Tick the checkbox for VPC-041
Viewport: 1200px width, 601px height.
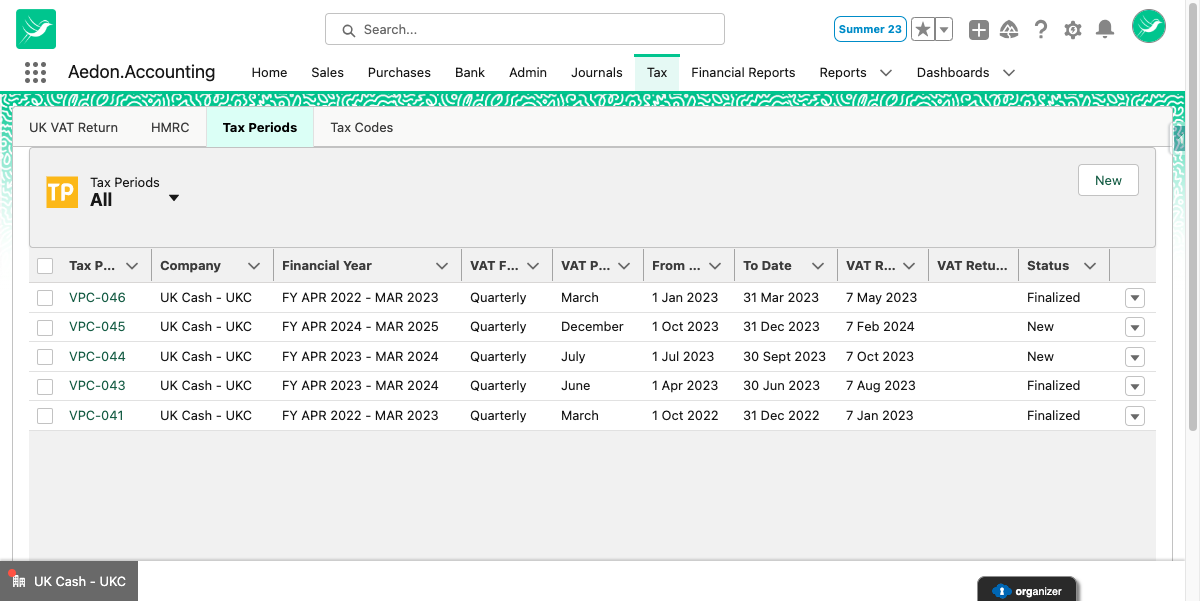pos(45,416)
